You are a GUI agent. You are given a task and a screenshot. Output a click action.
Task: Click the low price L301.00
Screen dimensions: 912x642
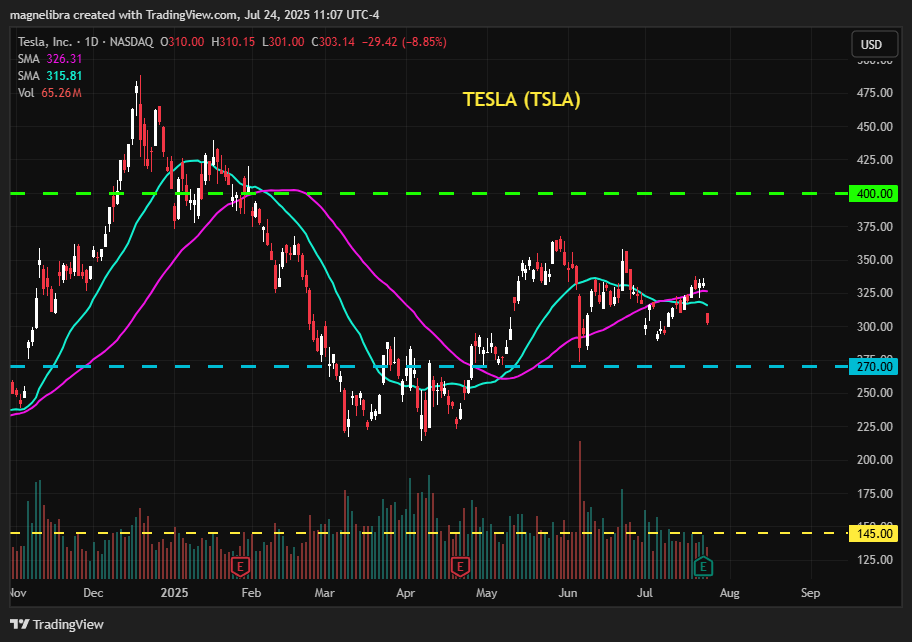pos(283,42)
